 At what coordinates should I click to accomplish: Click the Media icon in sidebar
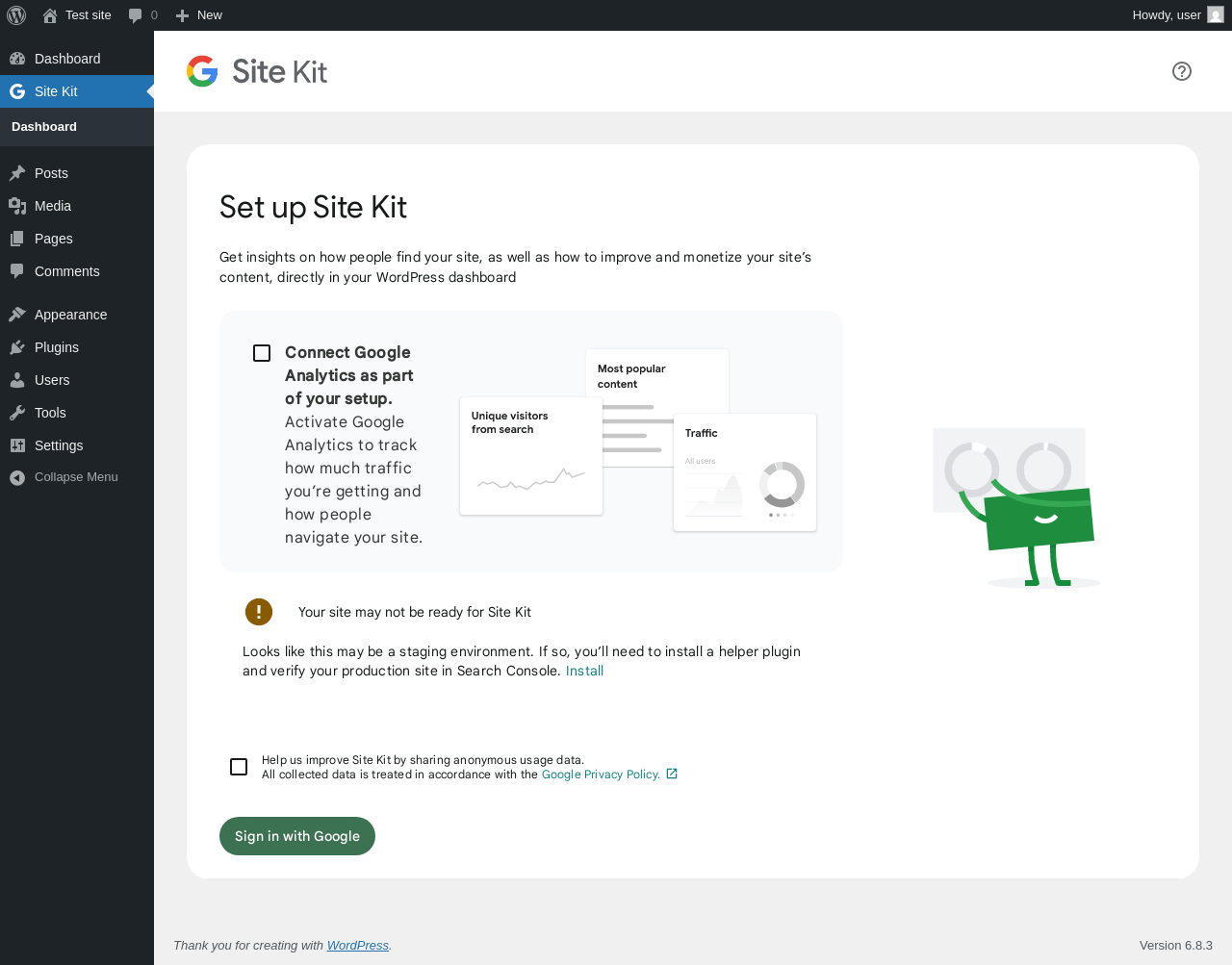pos(17,206)
